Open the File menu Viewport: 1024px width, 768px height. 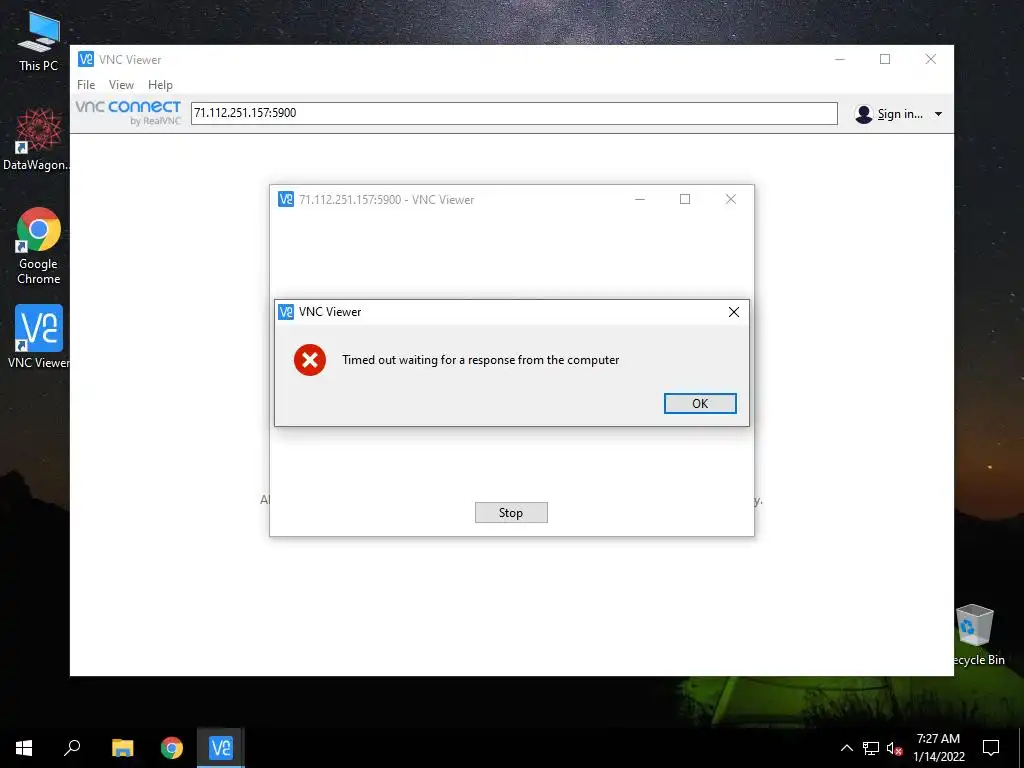click(x=86, y=85)
